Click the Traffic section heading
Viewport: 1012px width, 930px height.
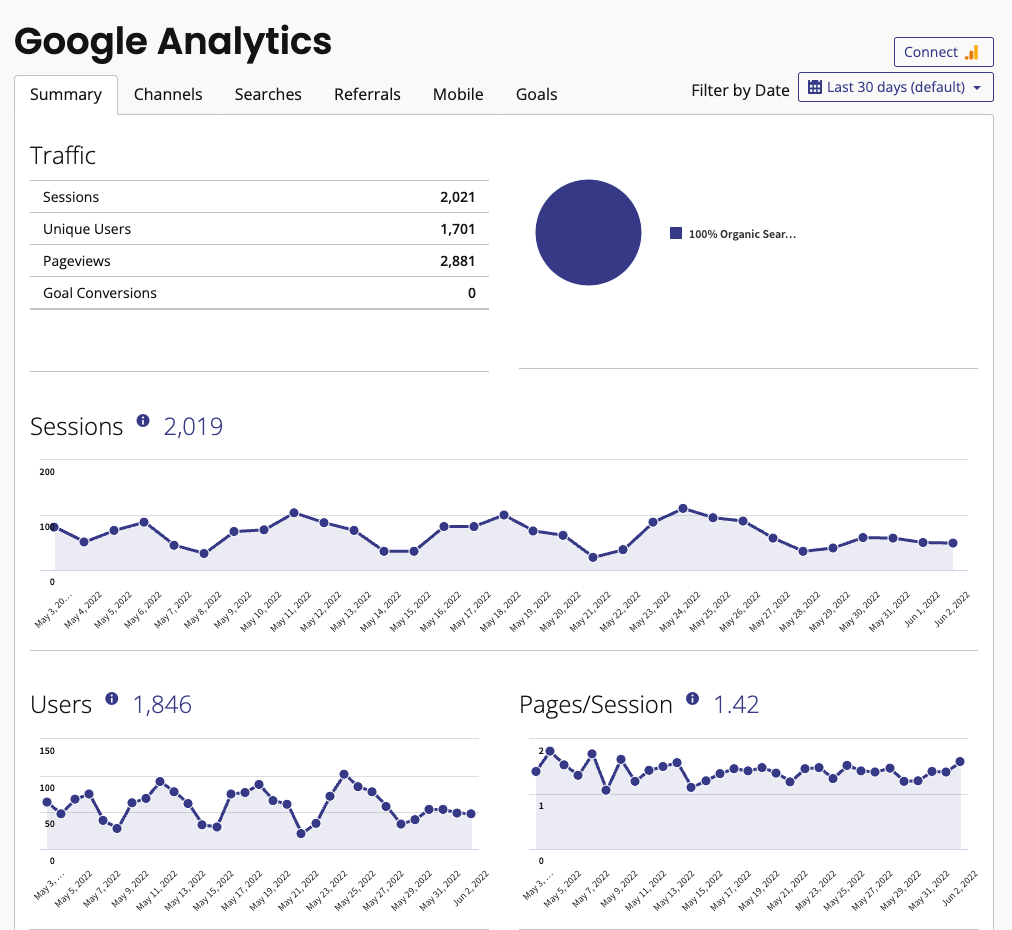(x=63, y=156)
